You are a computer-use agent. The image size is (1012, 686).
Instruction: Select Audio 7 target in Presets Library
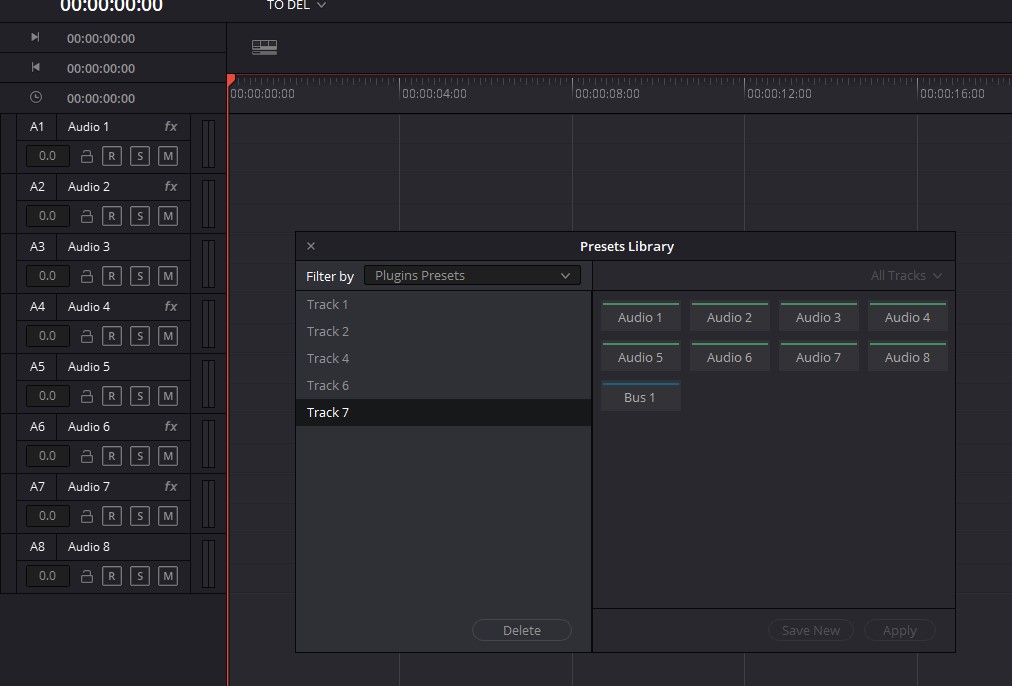click(x=818, y=357)
